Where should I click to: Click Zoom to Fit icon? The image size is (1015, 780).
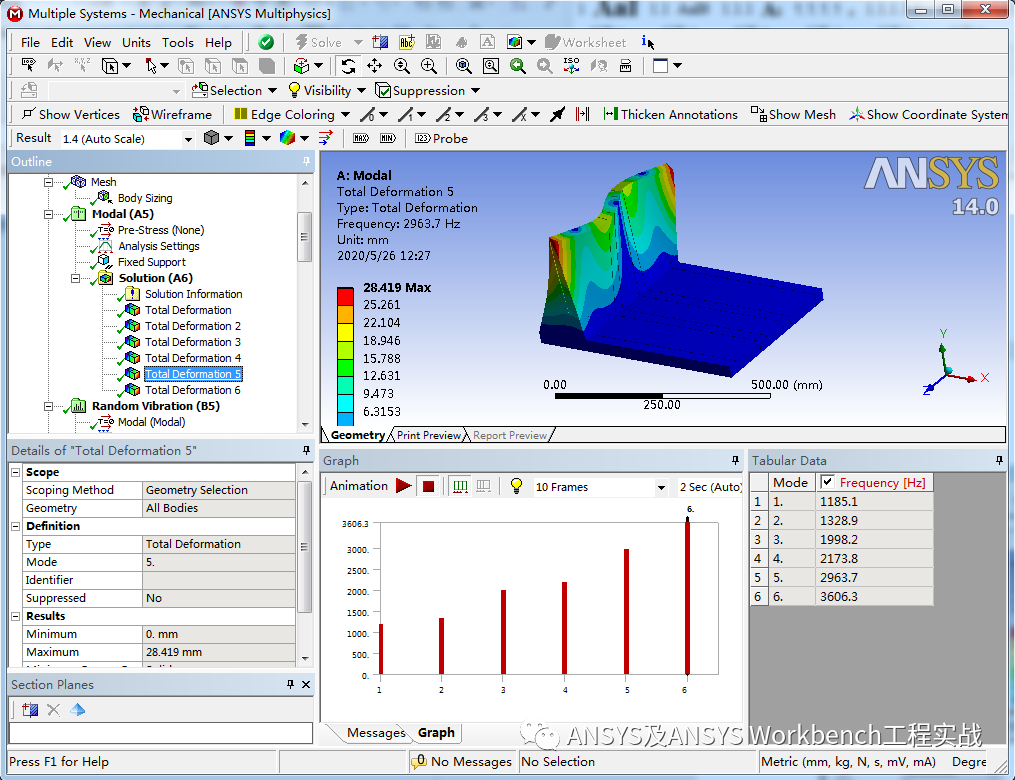463,66
